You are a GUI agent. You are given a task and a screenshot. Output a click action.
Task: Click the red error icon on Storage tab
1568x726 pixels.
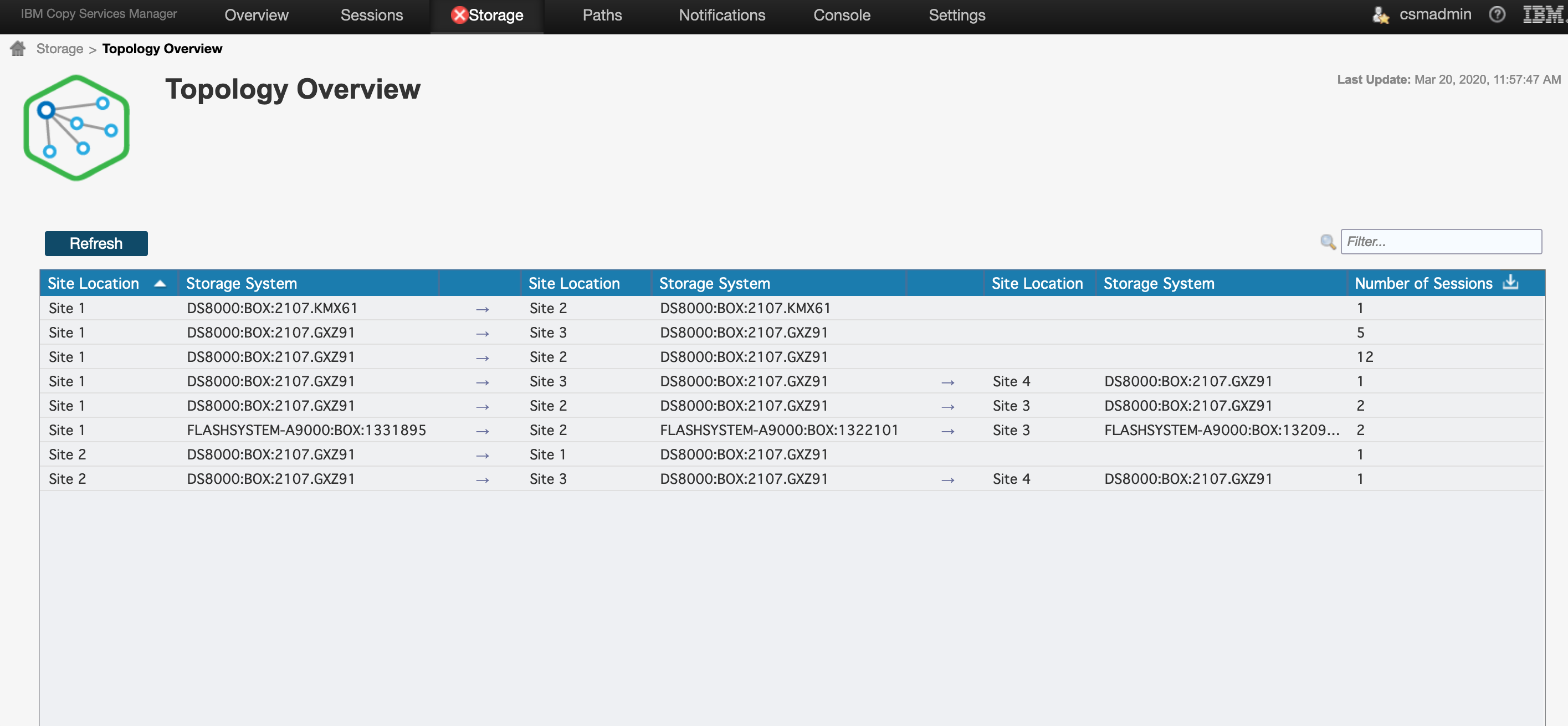[459, 14]
